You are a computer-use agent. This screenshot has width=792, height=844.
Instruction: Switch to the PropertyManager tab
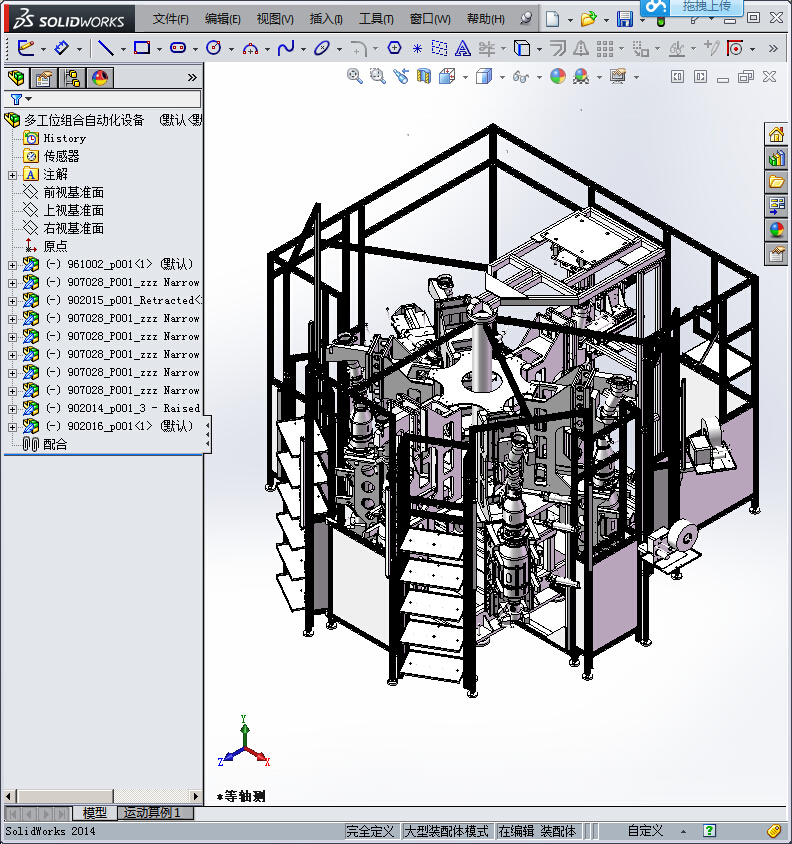[x=44, y=78]
